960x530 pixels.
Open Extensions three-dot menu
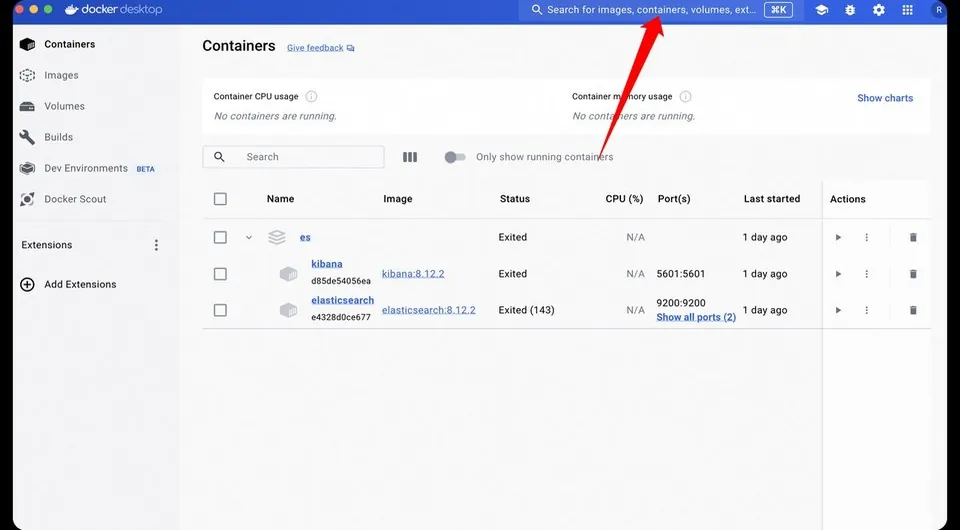pos(156,245)
